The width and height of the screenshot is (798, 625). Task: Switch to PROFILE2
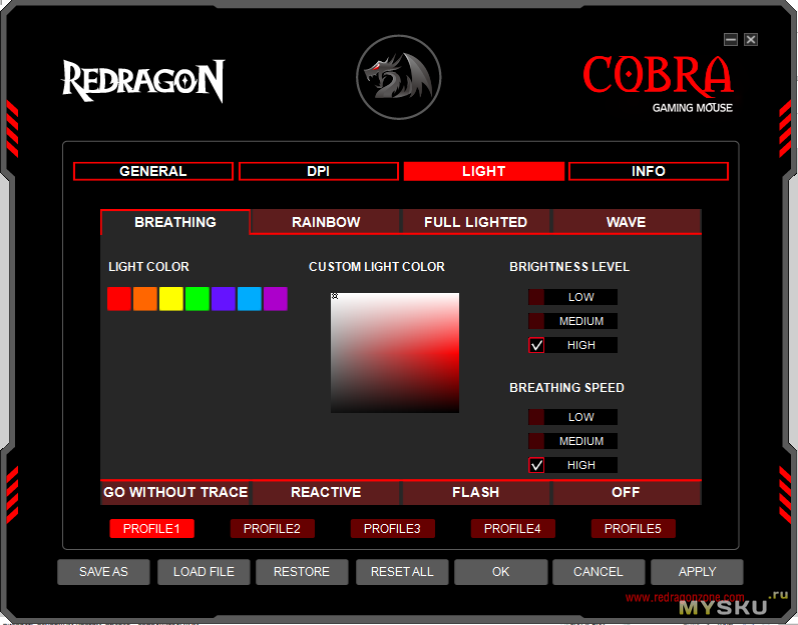[272, 528]
